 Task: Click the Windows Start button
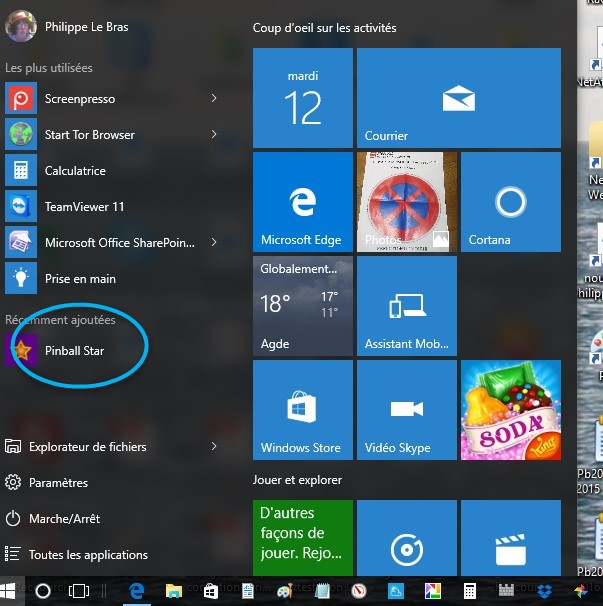click(9, 591)
